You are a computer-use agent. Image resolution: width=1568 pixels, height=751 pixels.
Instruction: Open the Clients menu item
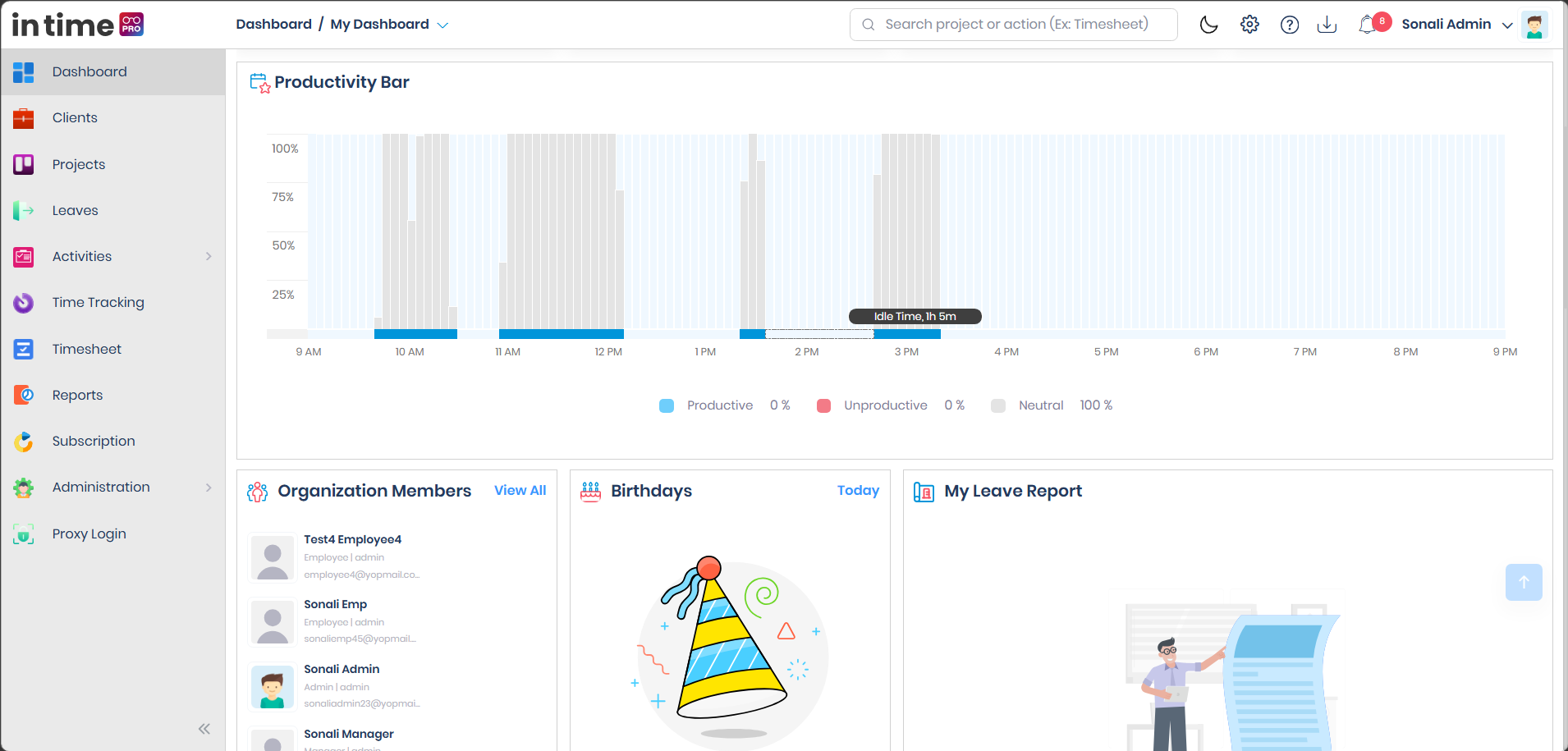[113, 118]
